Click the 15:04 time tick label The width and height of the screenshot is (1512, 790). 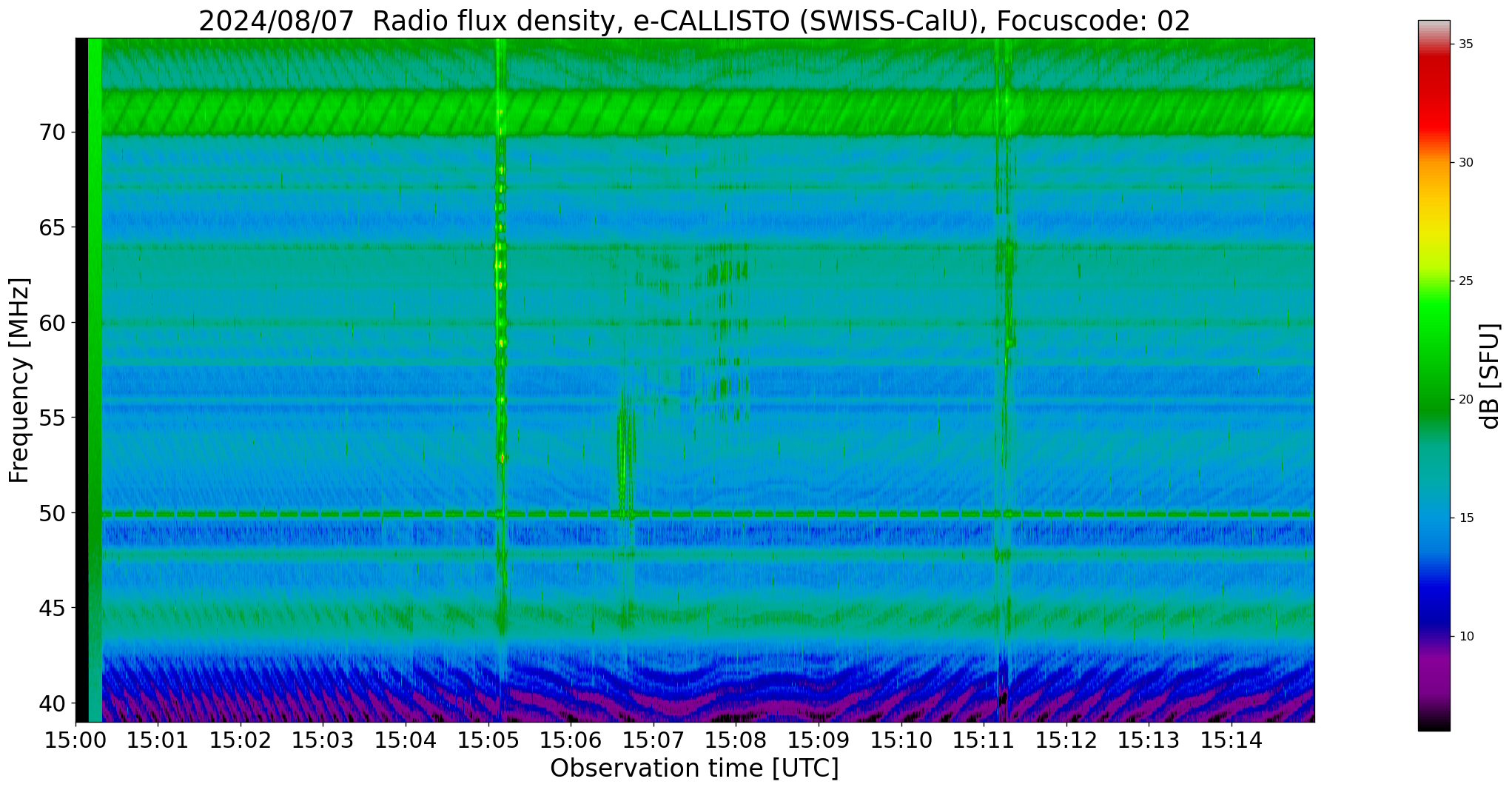click(406, 740)
